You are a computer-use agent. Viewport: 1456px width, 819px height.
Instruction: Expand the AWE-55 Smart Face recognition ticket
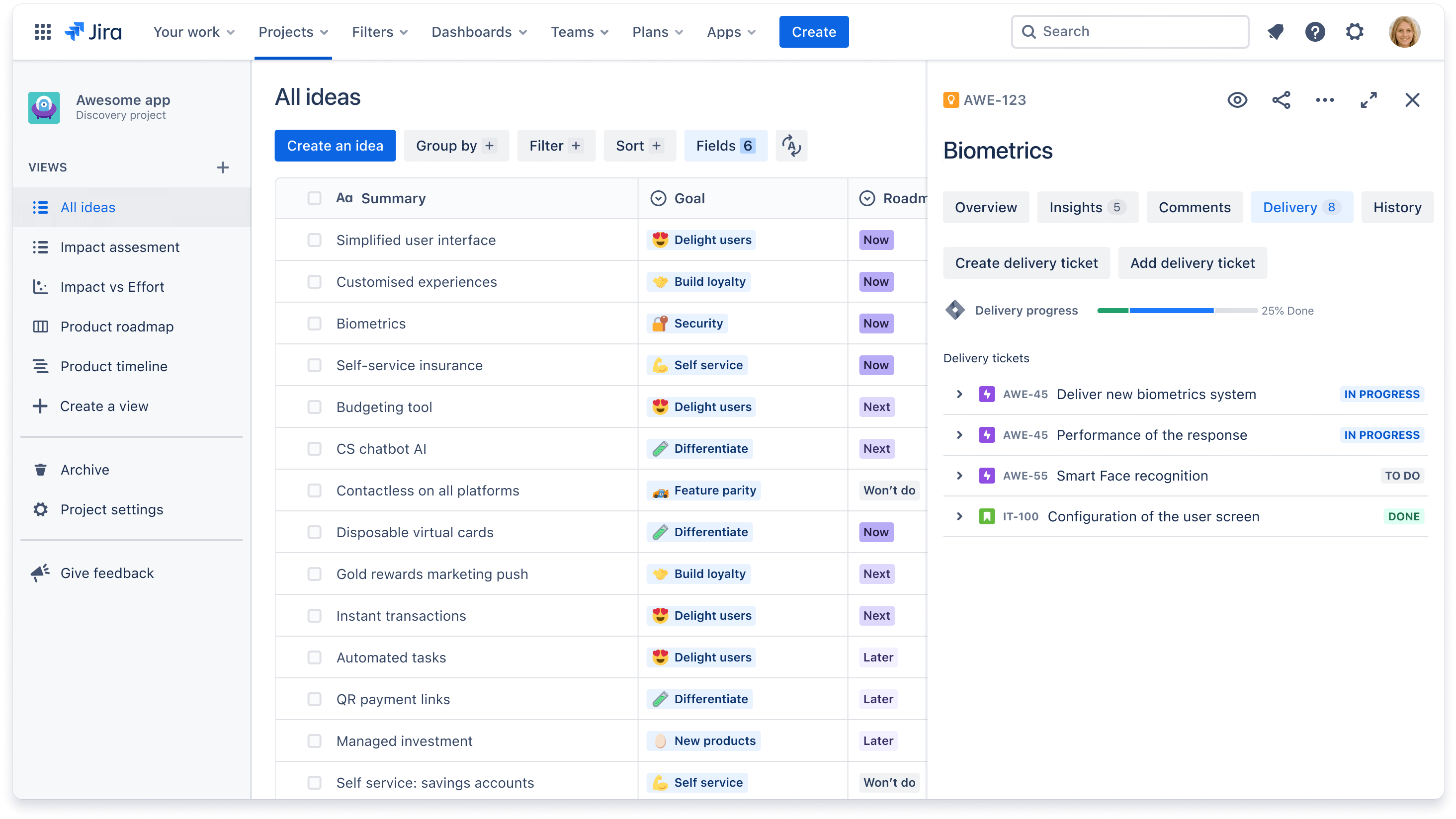click(960, 475)
